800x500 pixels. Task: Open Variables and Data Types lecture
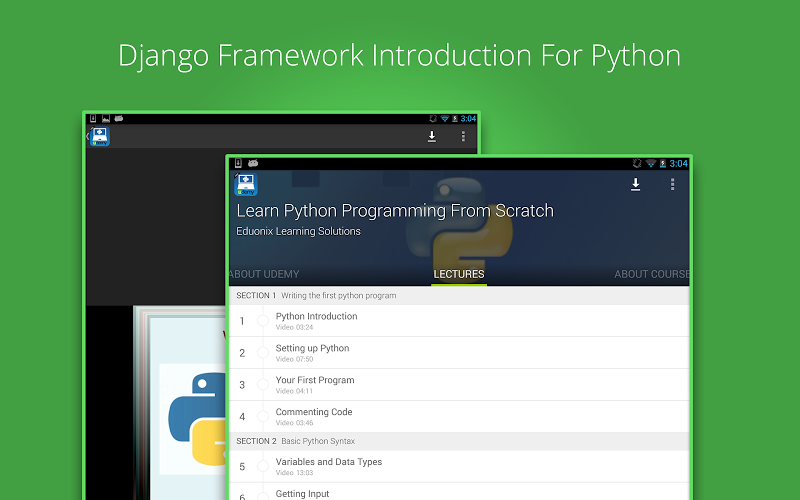click(x=328, y=466)
